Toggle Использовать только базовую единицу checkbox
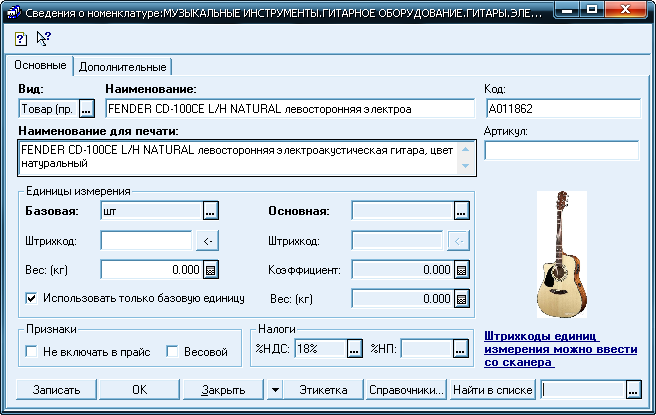 pos(31,298)
